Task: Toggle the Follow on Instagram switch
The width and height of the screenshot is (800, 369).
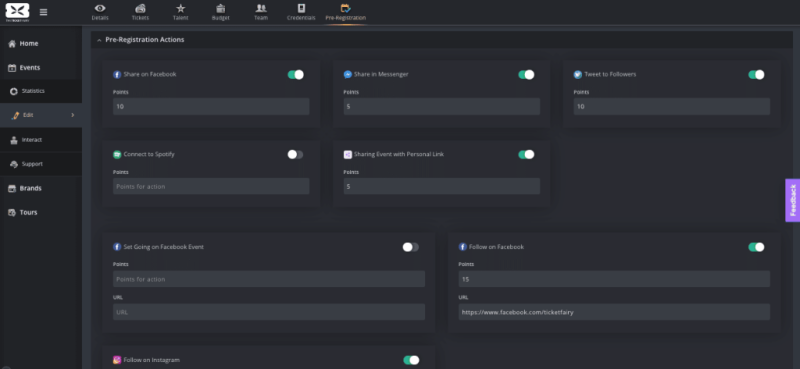Action: click(x=411, y=360)
